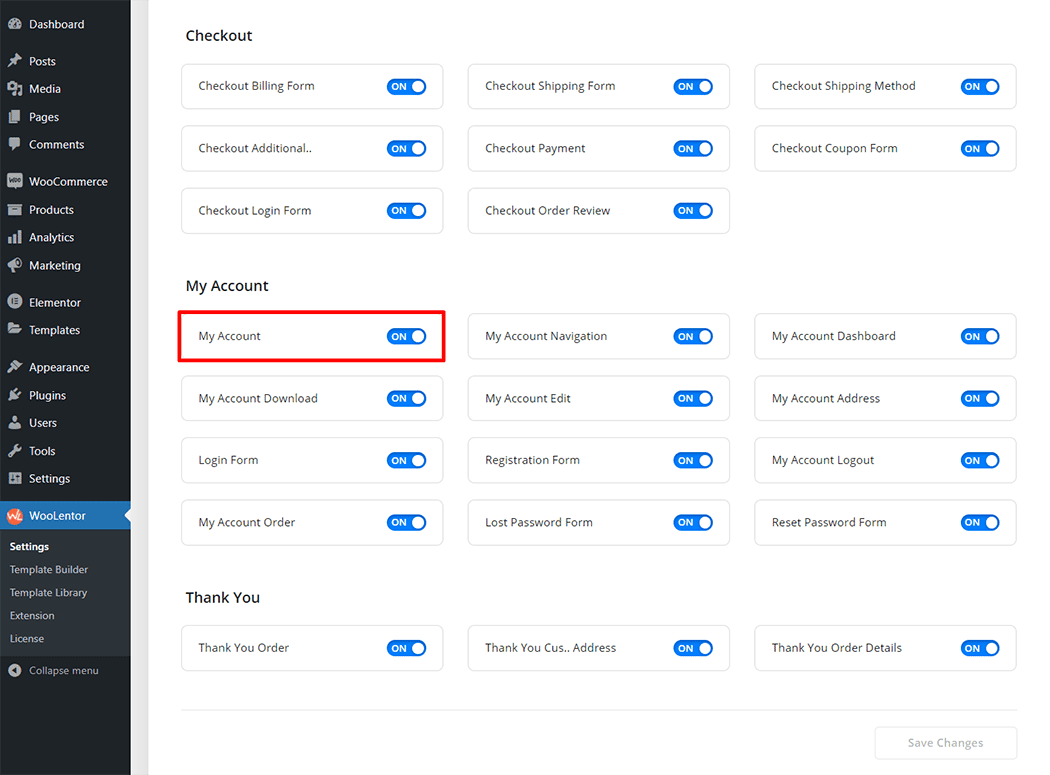Click the Marketing megaphone icon
Viewport: 1050px width, 775px height.
point(15,266)
